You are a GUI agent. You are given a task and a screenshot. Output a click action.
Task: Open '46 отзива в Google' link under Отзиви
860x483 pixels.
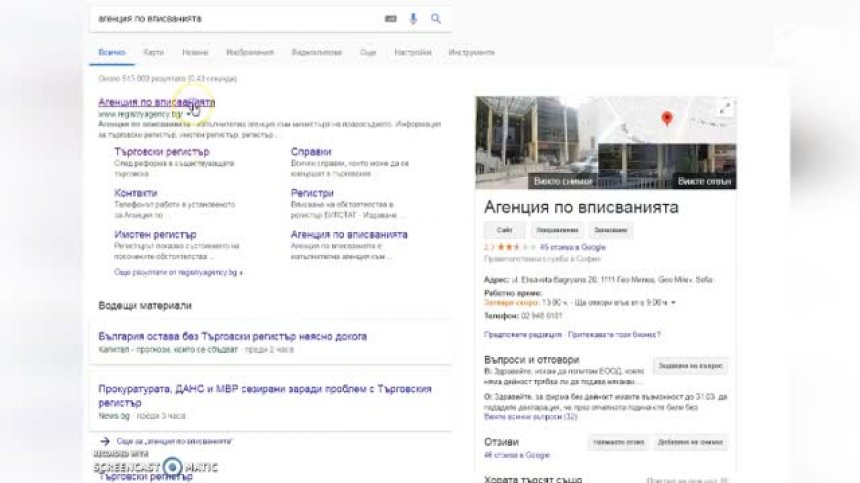pos(517,455)
